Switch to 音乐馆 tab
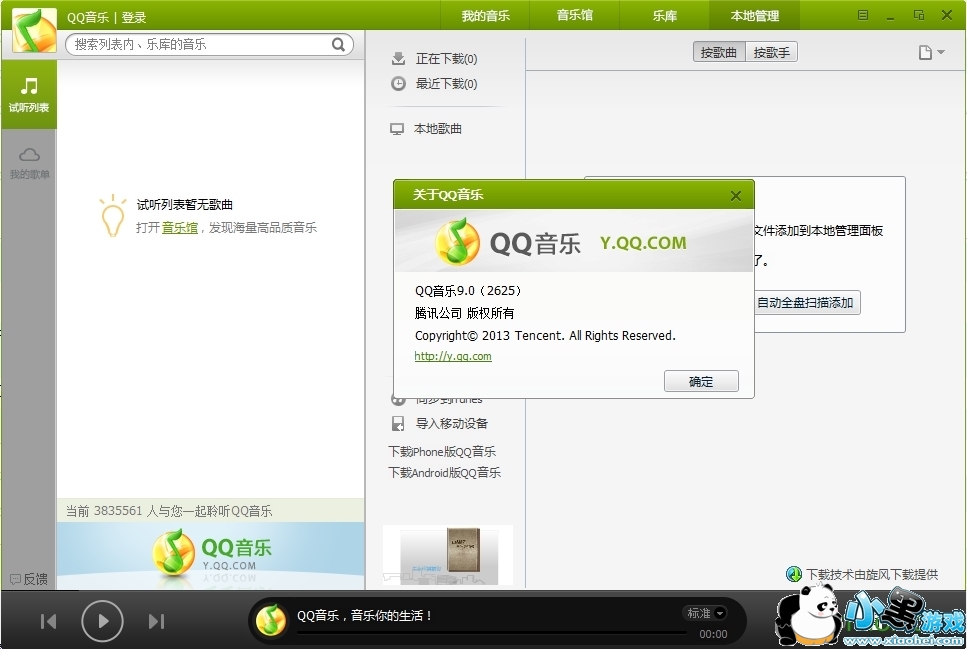This screenshot has width=967, height=649. (x=575, y=15)
